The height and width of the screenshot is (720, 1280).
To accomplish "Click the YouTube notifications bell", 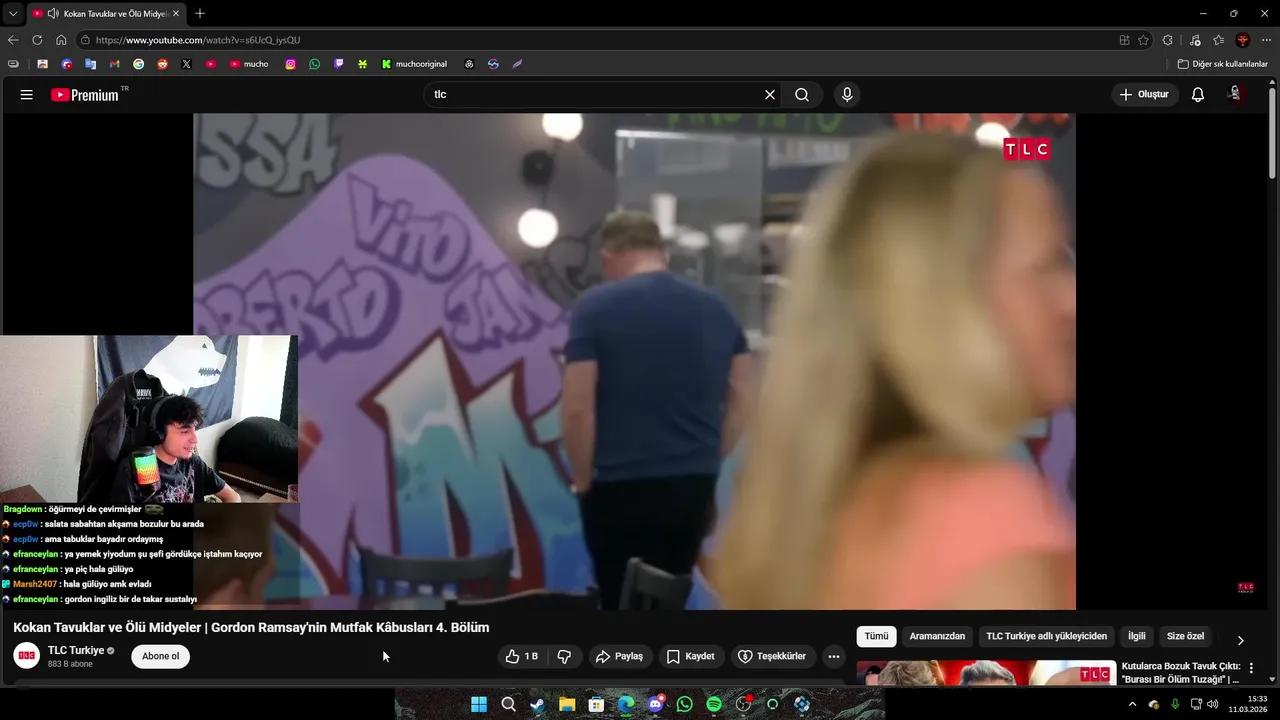I will (1197, 94).
